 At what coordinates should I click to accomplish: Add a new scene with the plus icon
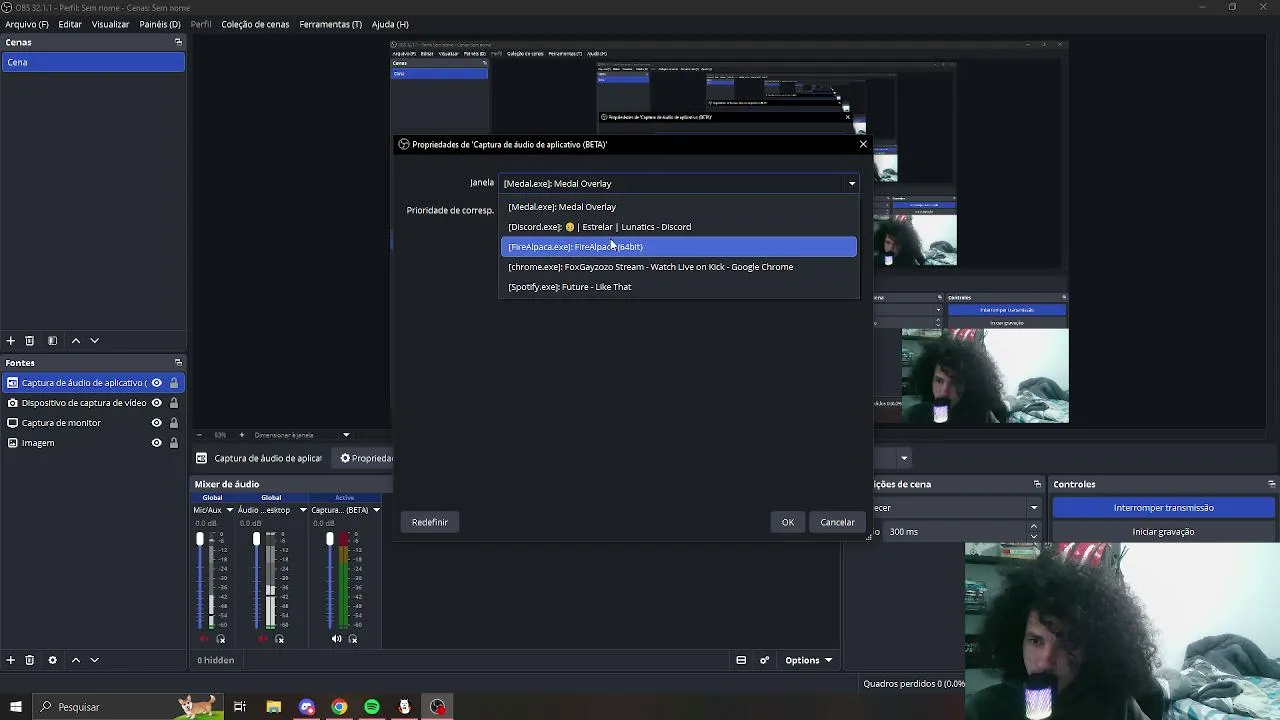pyautogui.click(x=11, y=341)
